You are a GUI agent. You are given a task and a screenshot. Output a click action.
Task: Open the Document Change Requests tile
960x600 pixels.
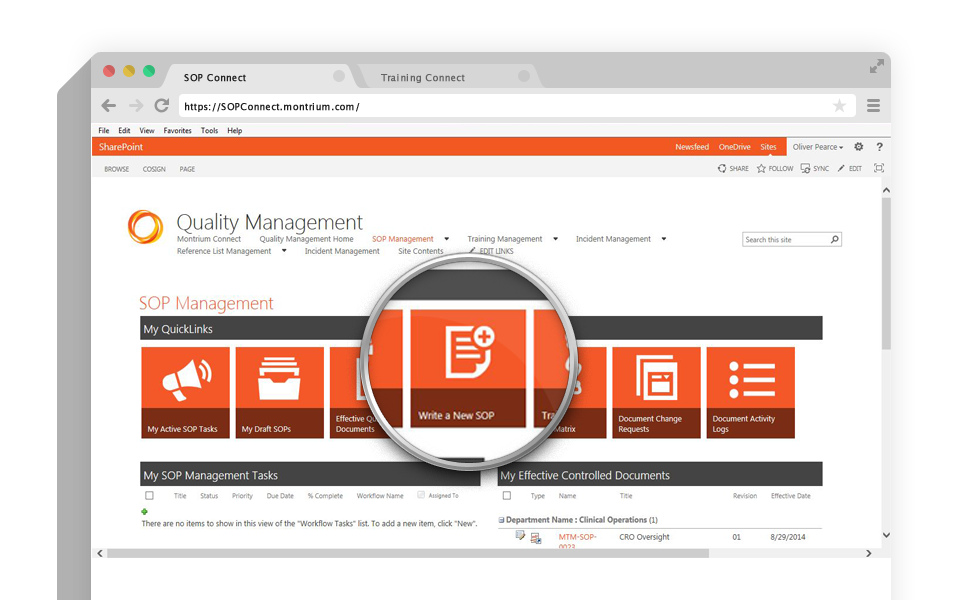tap(656, 392)
